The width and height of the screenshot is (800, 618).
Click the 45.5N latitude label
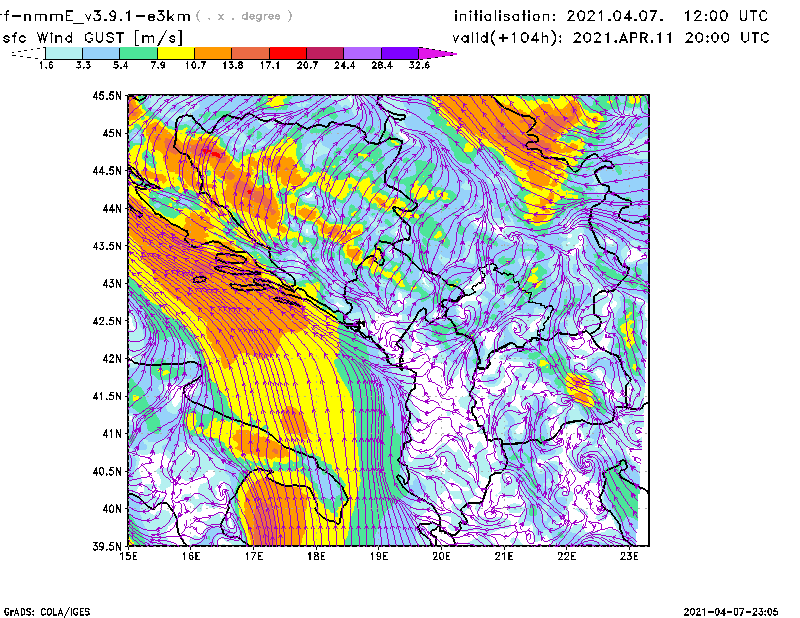pos(108,95)
